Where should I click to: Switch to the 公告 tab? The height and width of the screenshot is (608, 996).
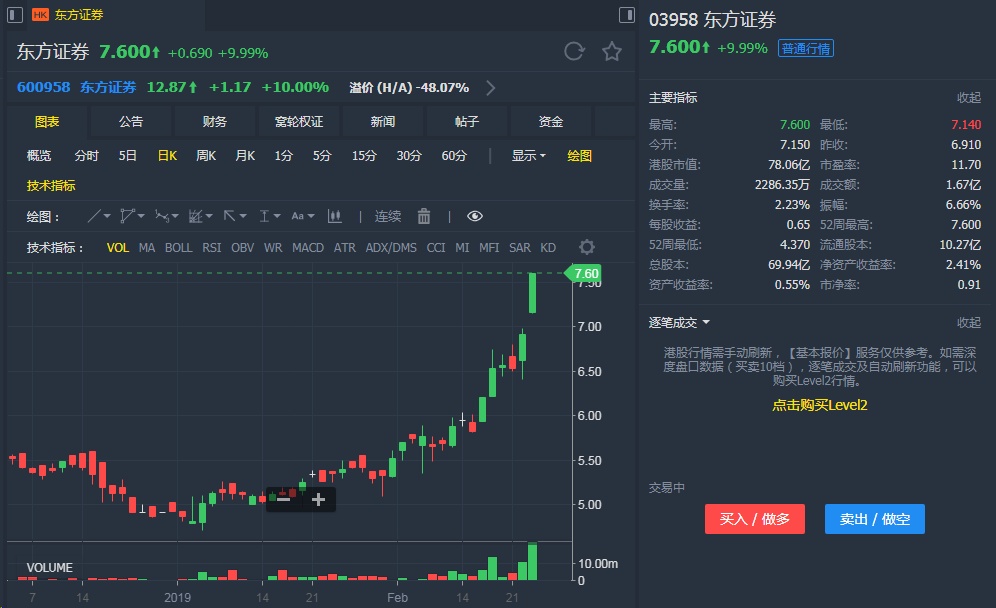[x=131, y=121]
